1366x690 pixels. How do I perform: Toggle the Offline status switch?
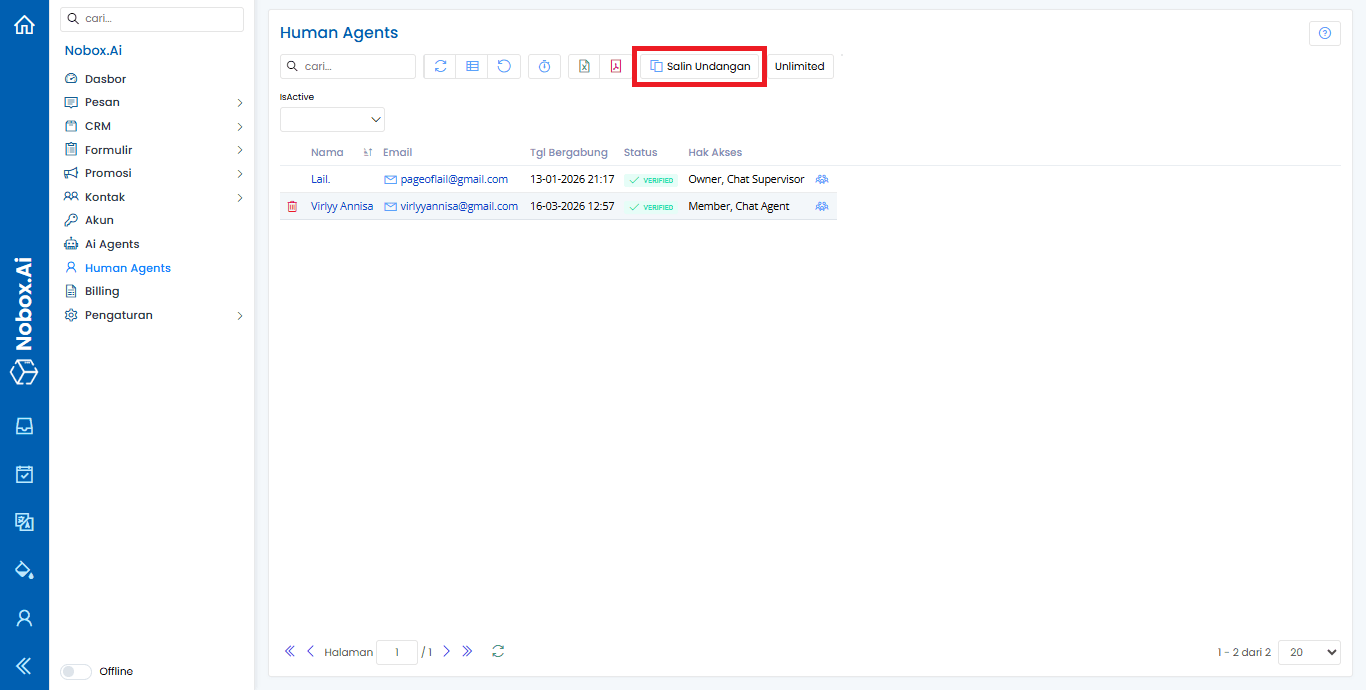(76, 672)
